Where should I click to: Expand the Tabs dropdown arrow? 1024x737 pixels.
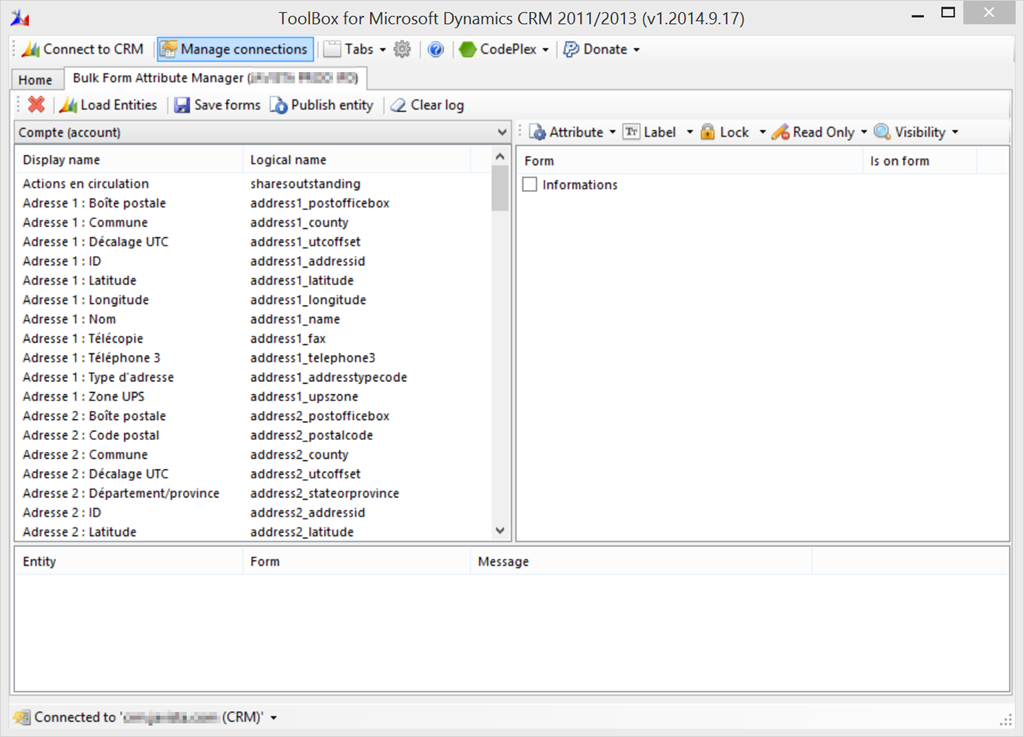(x=383, y=50)
